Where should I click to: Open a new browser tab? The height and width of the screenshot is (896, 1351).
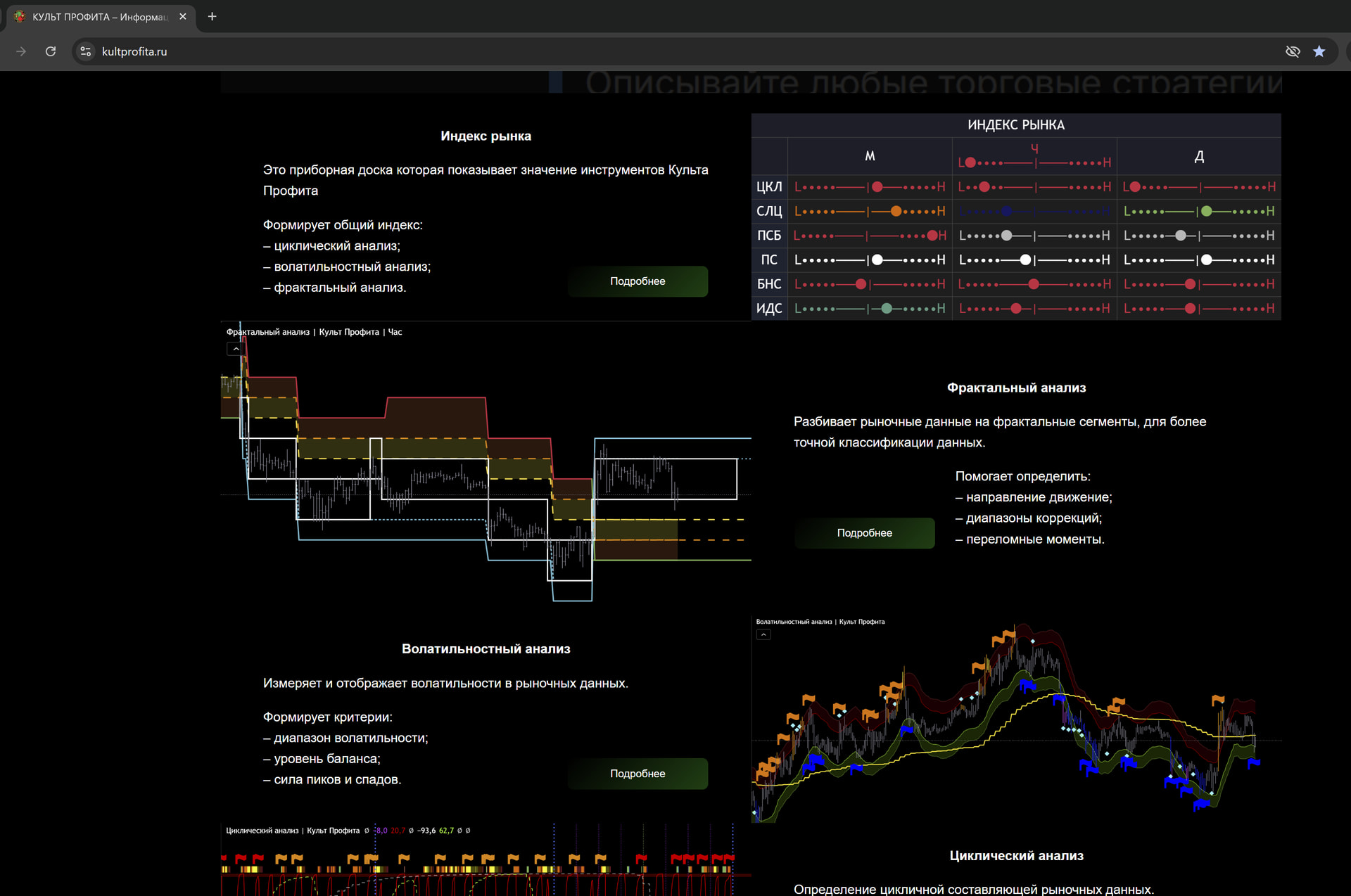(212, 16)
